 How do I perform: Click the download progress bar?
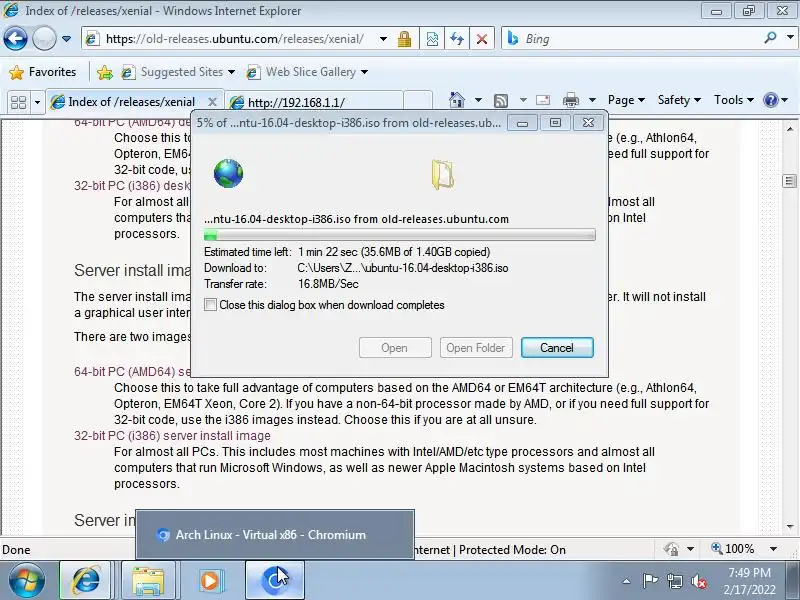399,235
